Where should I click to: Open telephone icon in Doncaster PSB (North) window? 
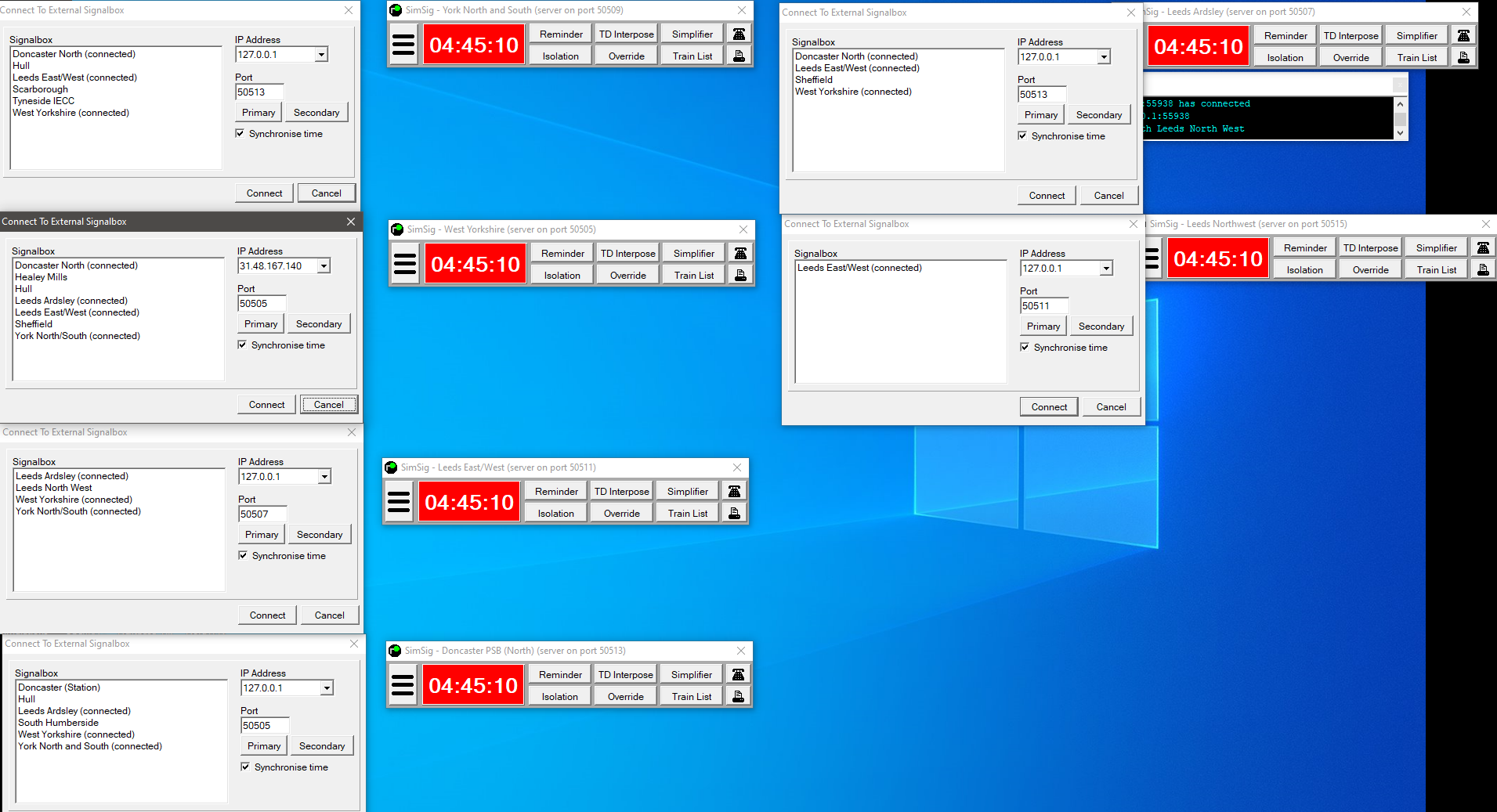coord(738,674)
